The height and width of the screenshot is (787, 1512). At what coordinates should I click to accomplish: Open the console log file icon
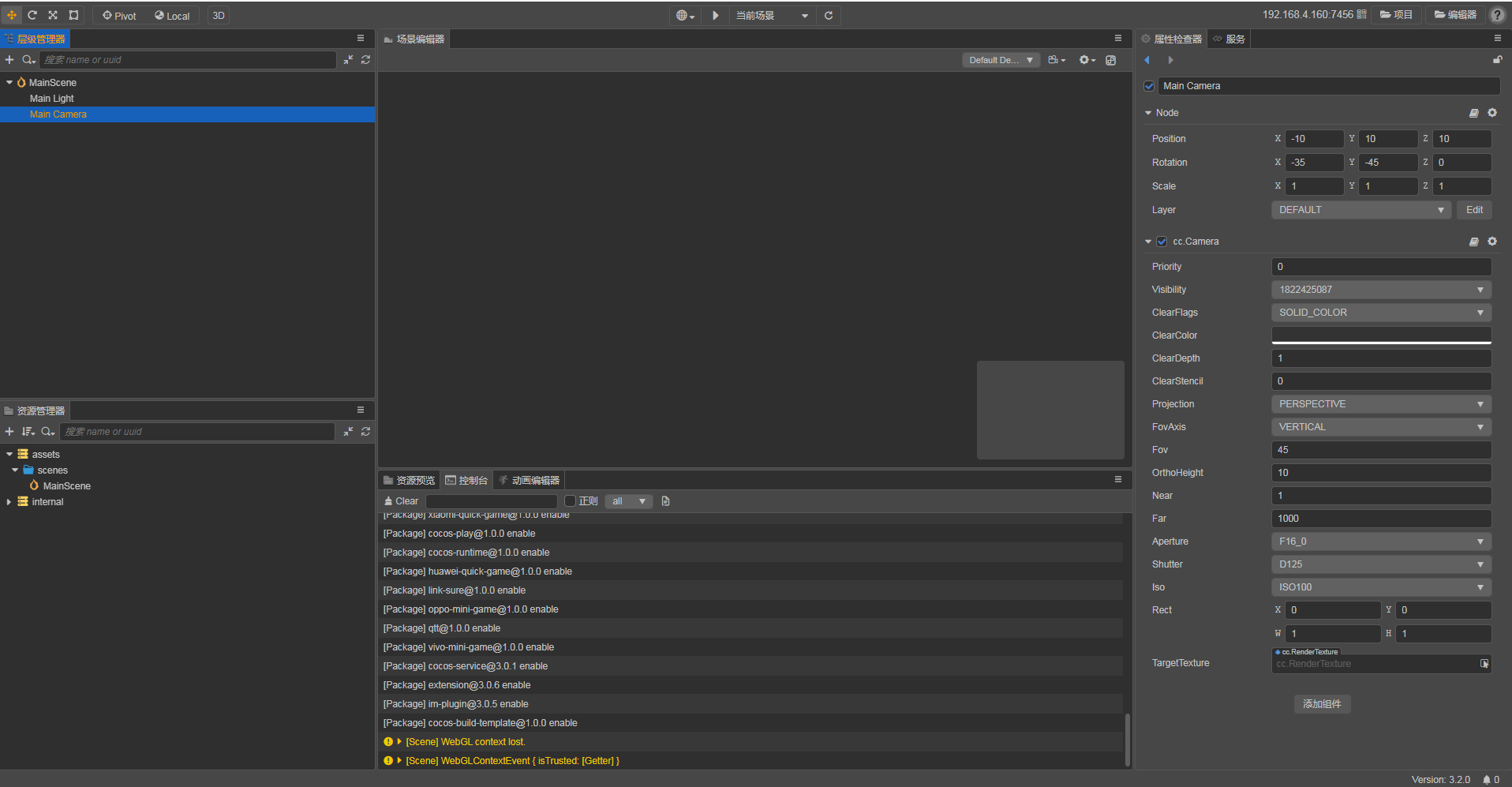(x=665, y=501)
